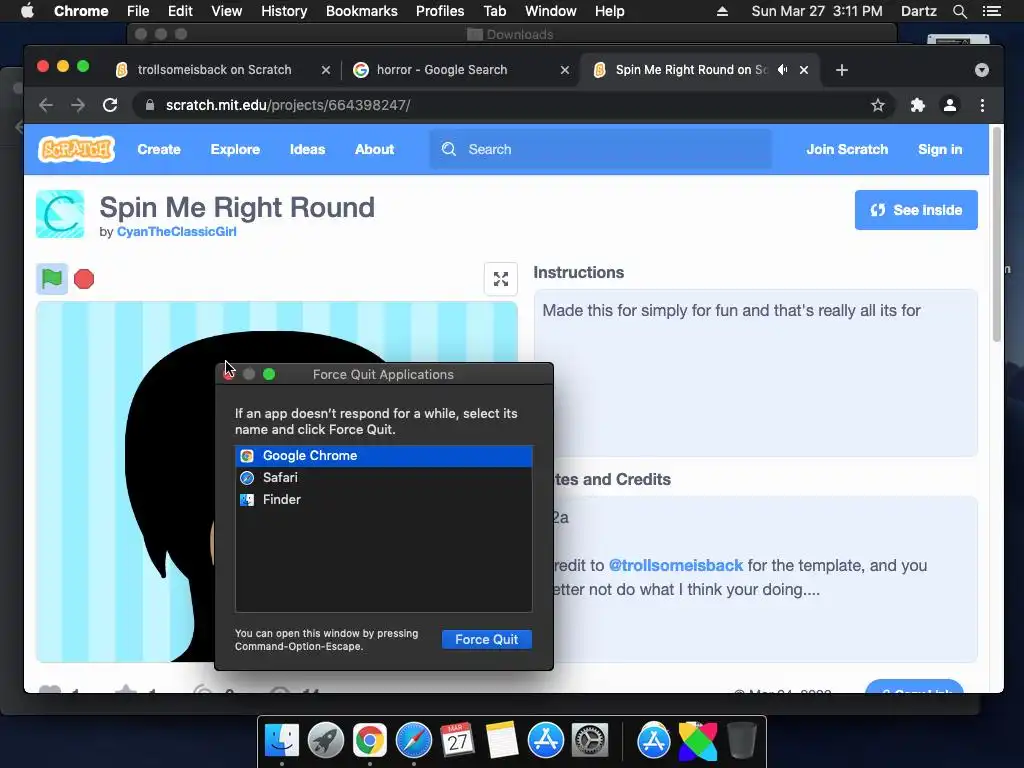The width and height of the screenshot is (1024, 768).
Task: Mute the tab audio speaker icon
Action: [782, 69]
